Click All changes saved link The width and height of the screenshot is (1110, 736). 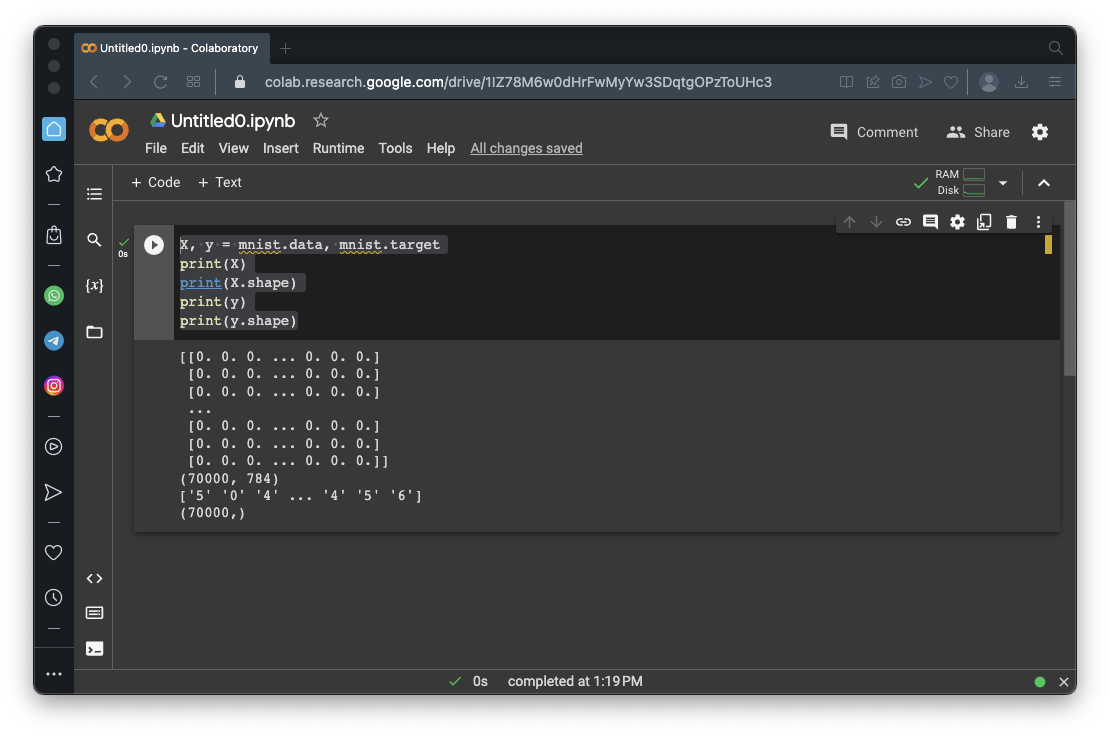(x=526, y=148)
